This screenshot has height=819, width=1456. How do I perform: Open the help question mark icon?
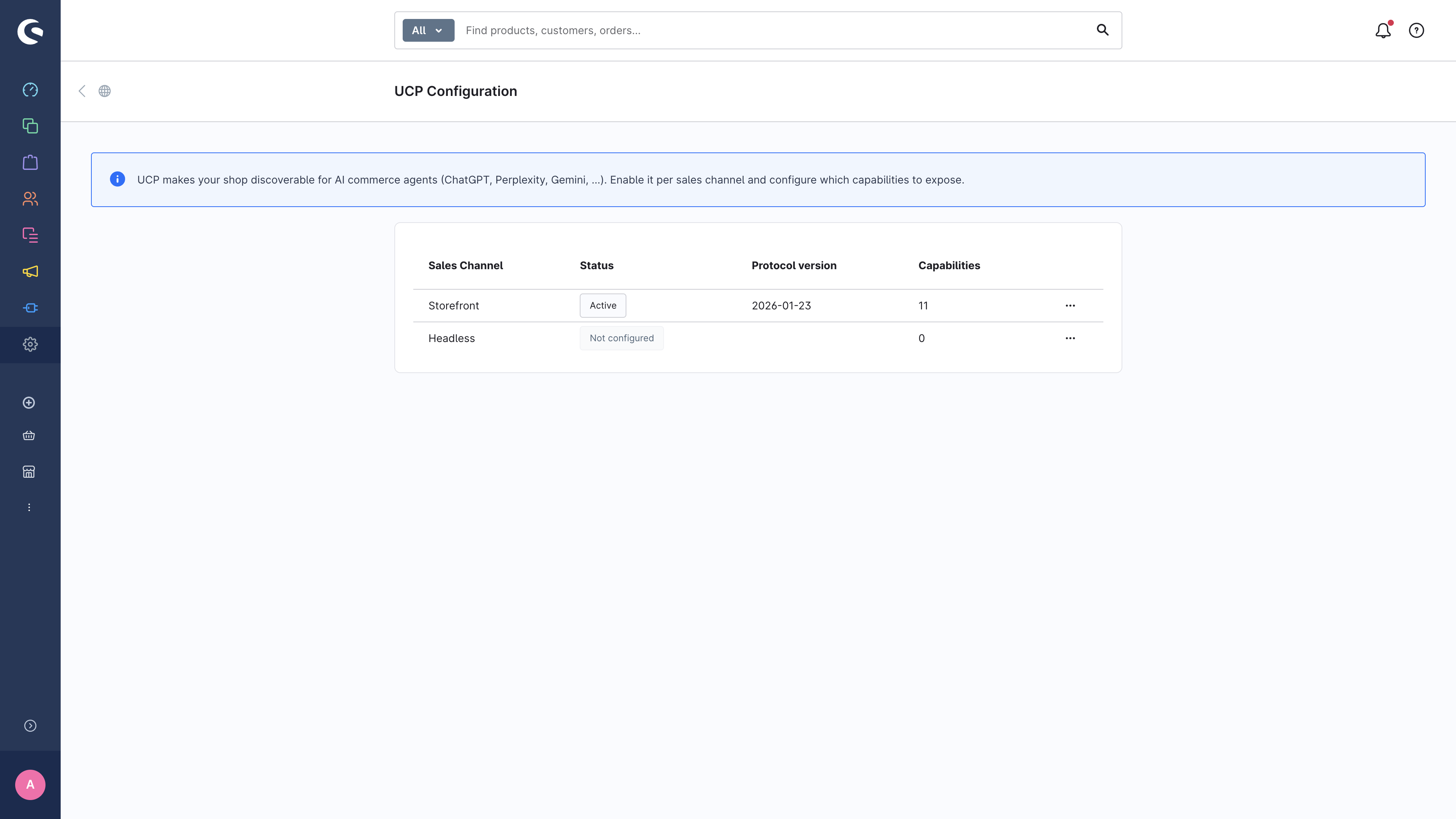[x=1417, y=30]
